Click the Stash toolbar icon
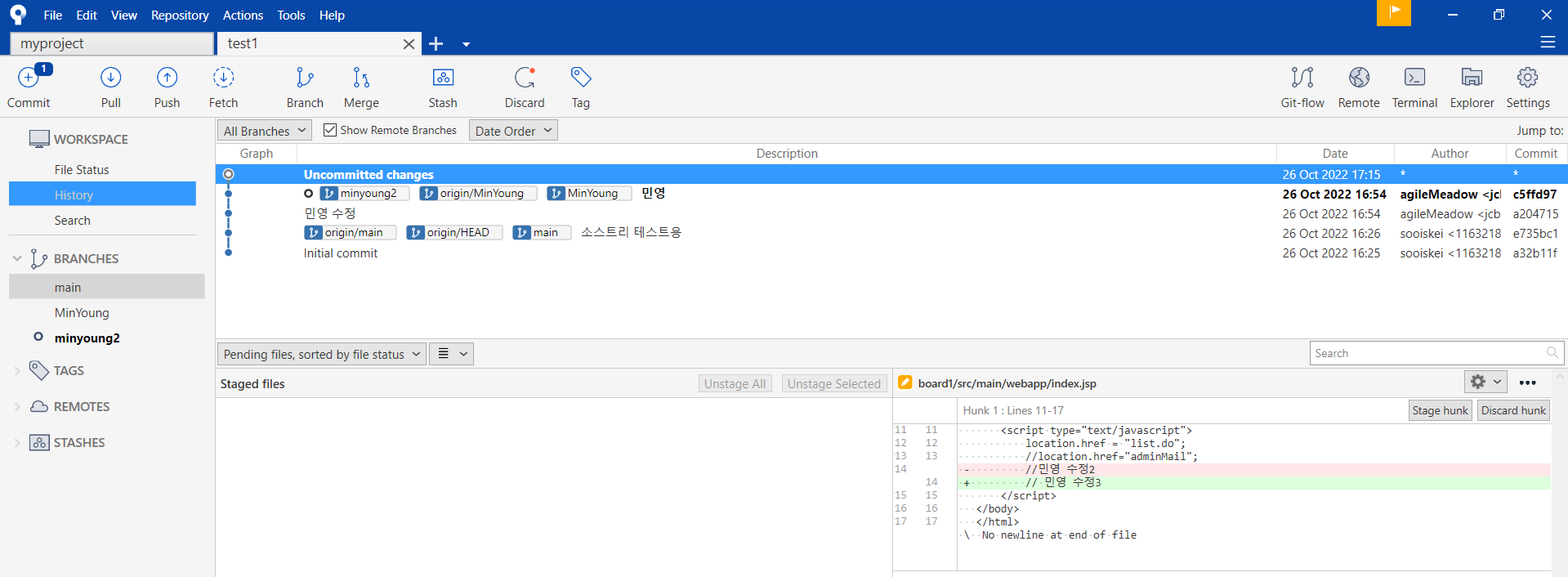The height and width of the screenshot is (577, 1568). coord(443,78)
